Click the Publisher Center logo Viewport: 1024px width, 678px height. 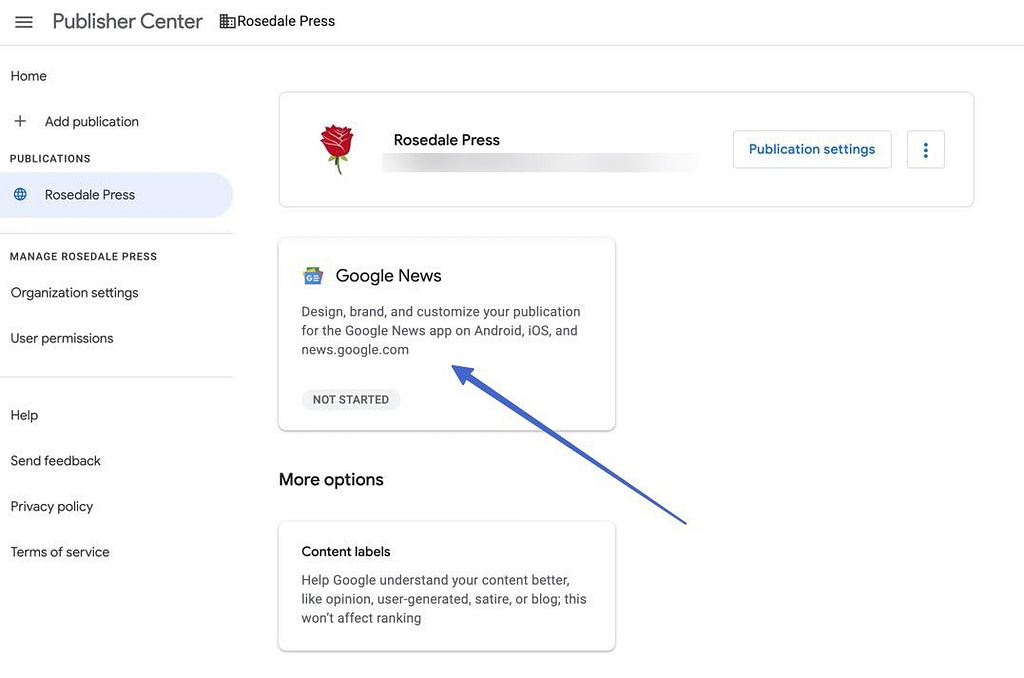(127, 20)
